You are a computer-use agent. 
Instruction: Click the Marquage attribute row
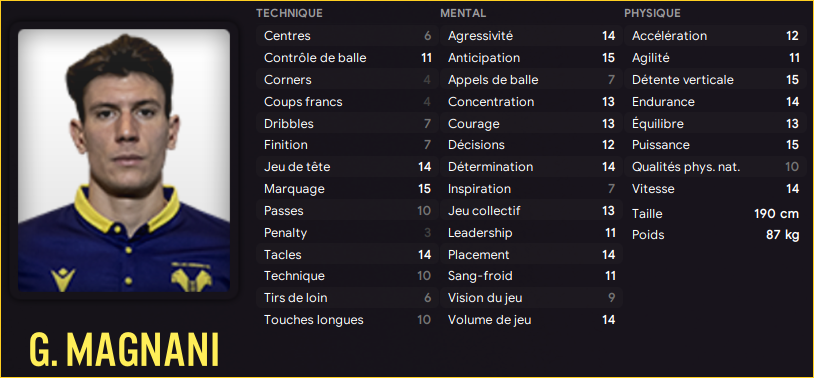click(347, 189)
